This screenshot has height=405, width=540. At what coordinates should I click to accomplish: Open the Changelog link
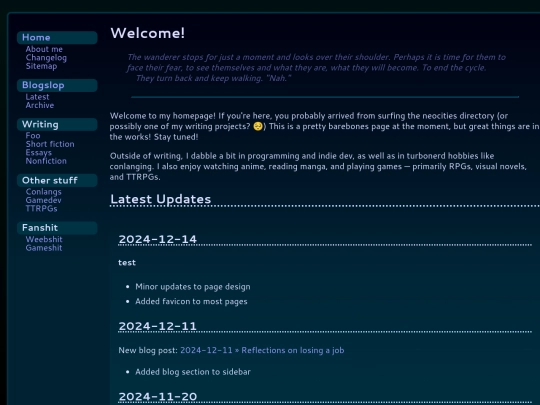[x=46, y=58]
